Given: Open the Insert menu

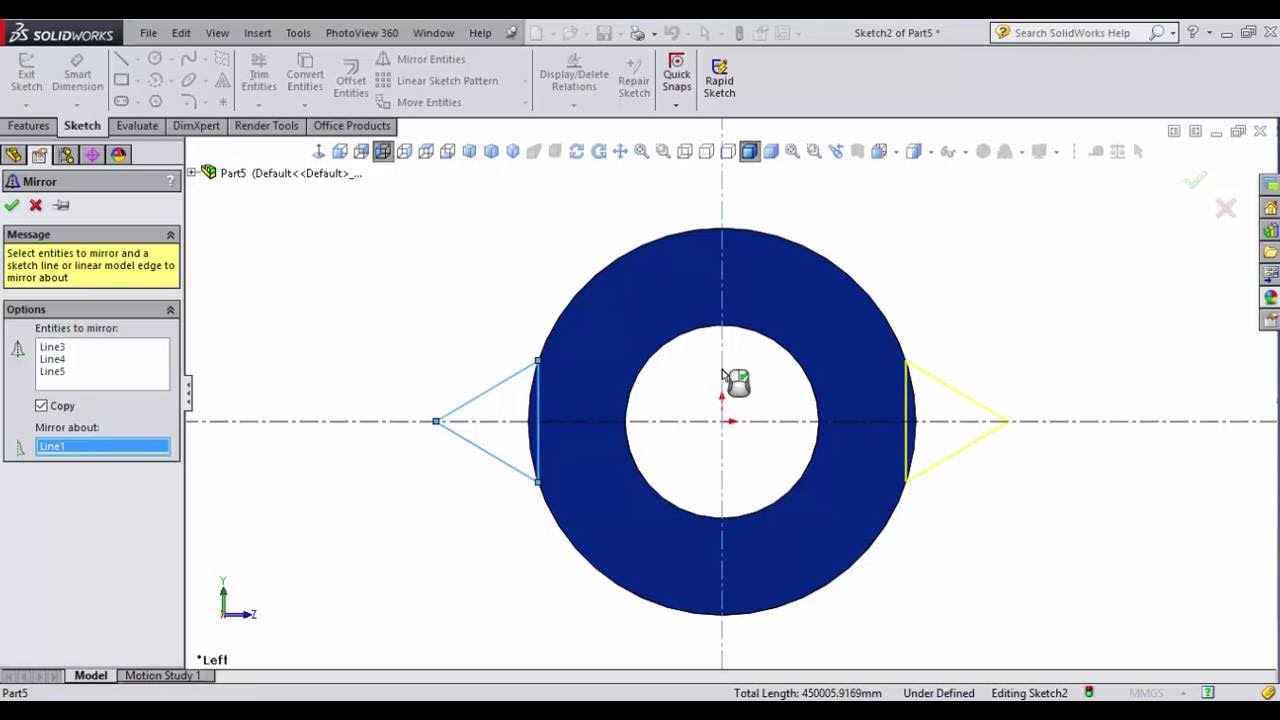Looking at the screenshot, I should [257, 33].
